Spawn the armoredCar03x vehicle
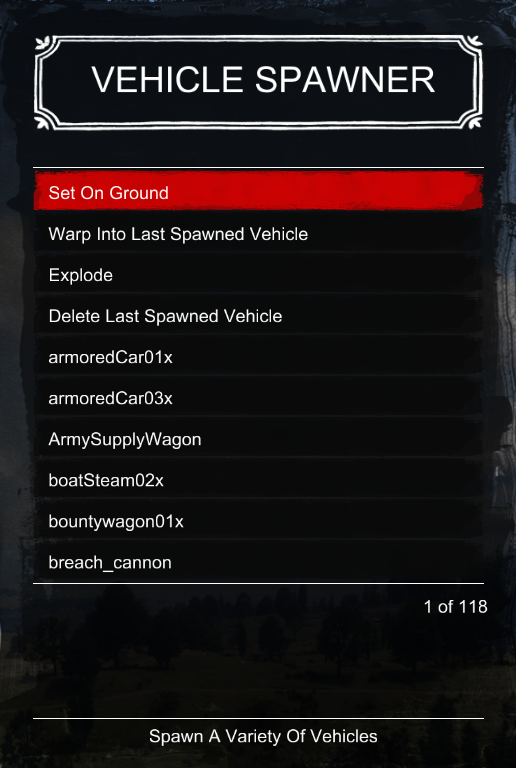This screenshot has height=768, width=516. click(x=258, y=398)
